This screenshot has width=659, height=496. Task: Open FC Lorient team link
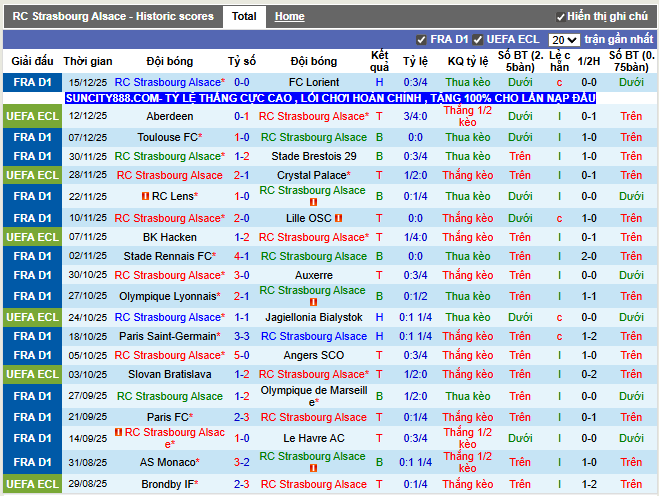click(x=314, y=82)
